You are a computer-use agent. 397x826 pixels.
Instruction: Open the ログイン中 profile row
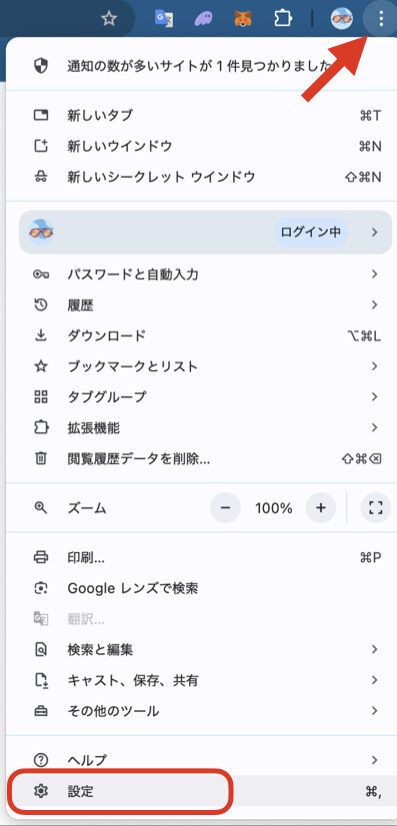205,232
